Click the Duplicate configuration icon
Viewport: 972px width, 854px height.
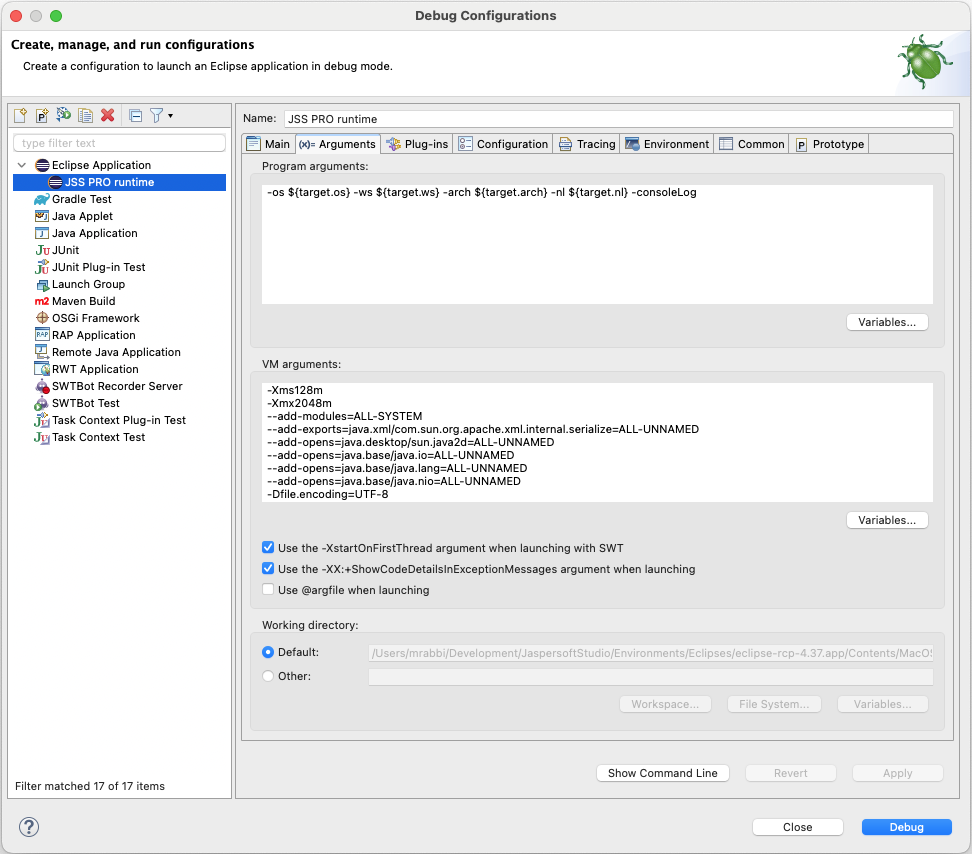(x=86, y=115)
